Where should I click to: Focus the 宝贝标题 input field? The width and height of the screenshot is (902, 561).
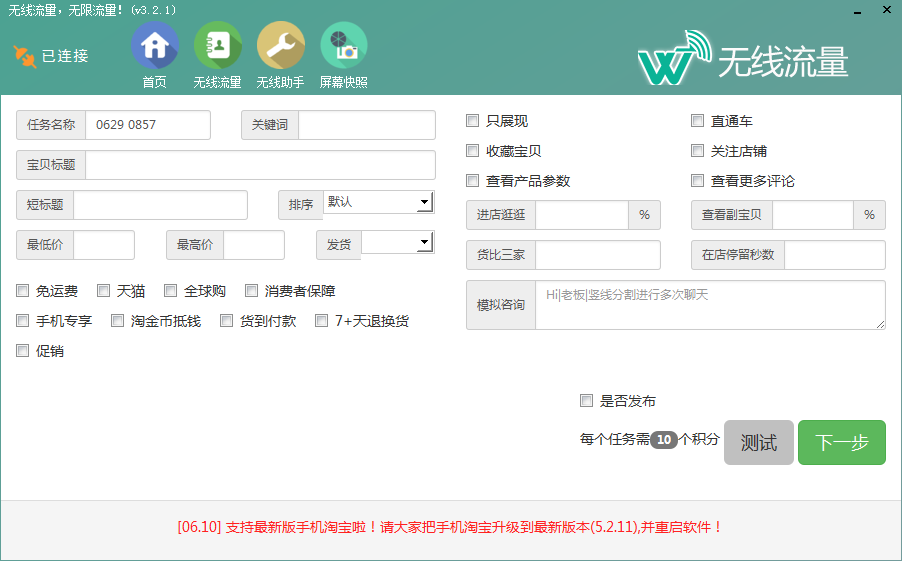260,165
